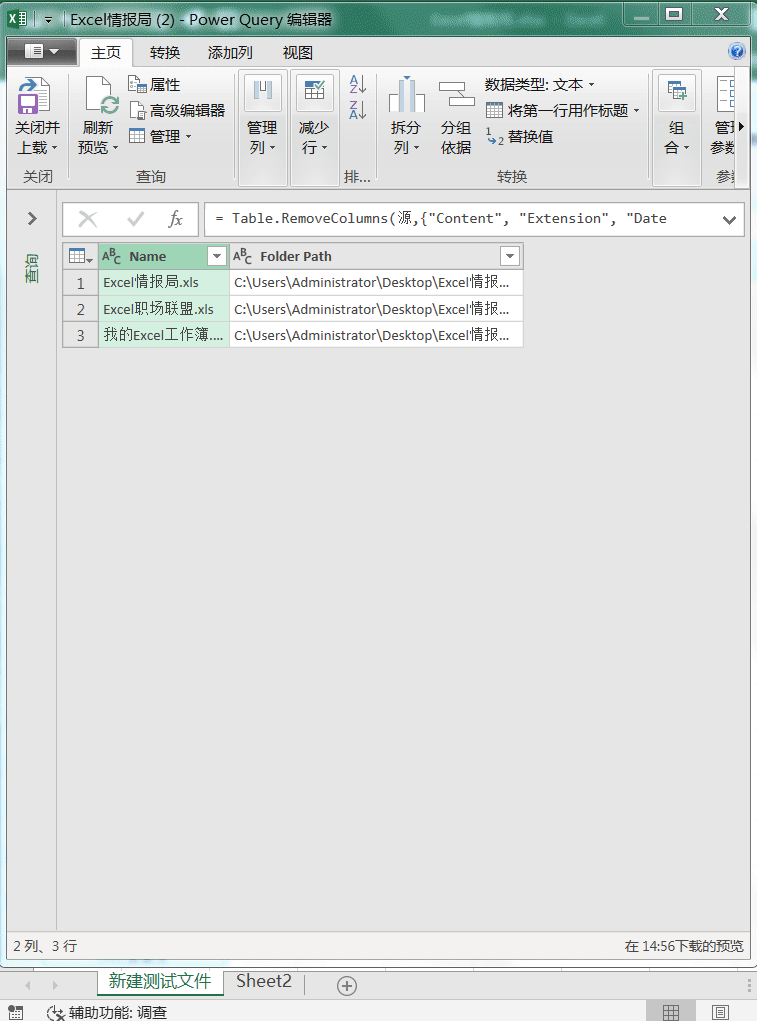Select row number 3 header
This screenshot has height=1021, width=757.
[81, 335]
